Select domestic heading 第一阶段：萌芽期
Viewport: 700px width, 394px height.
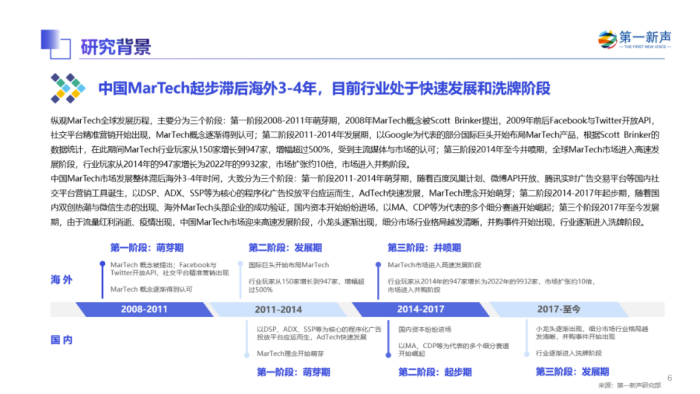(x=293, y=372)
